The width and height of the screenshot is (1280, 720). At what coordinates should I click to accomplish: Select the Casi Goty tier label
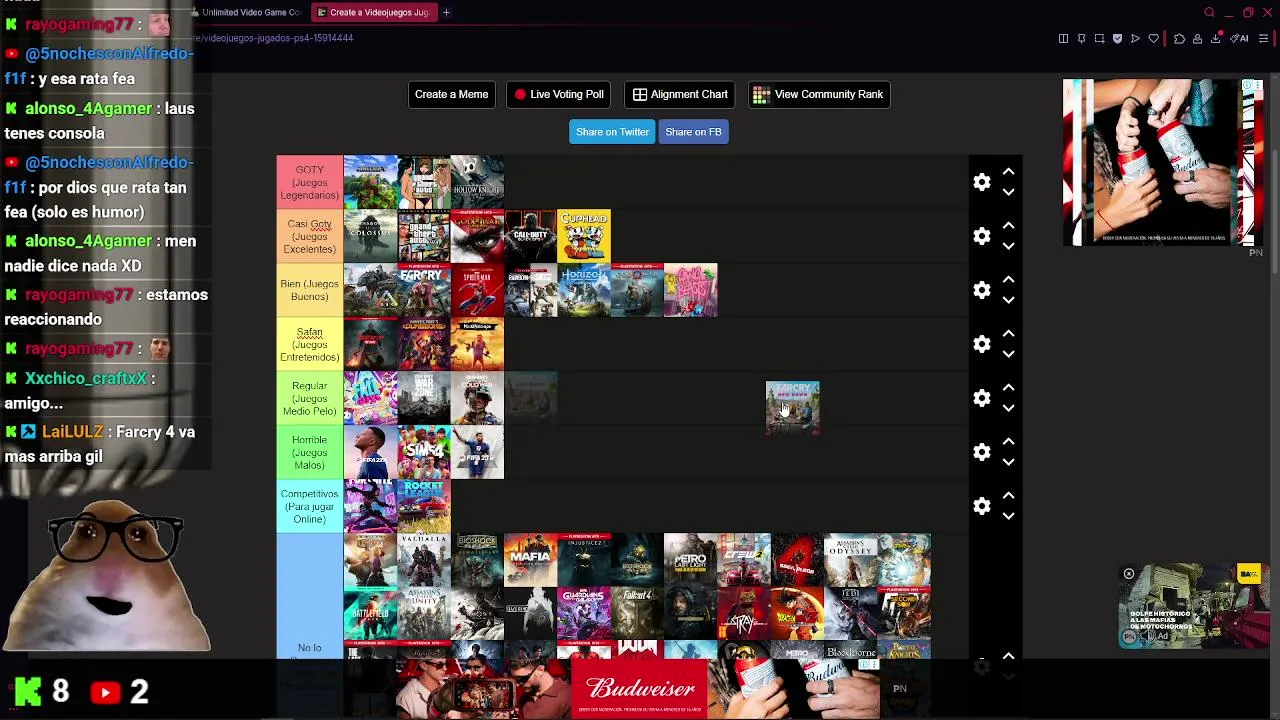coord(310,236)
